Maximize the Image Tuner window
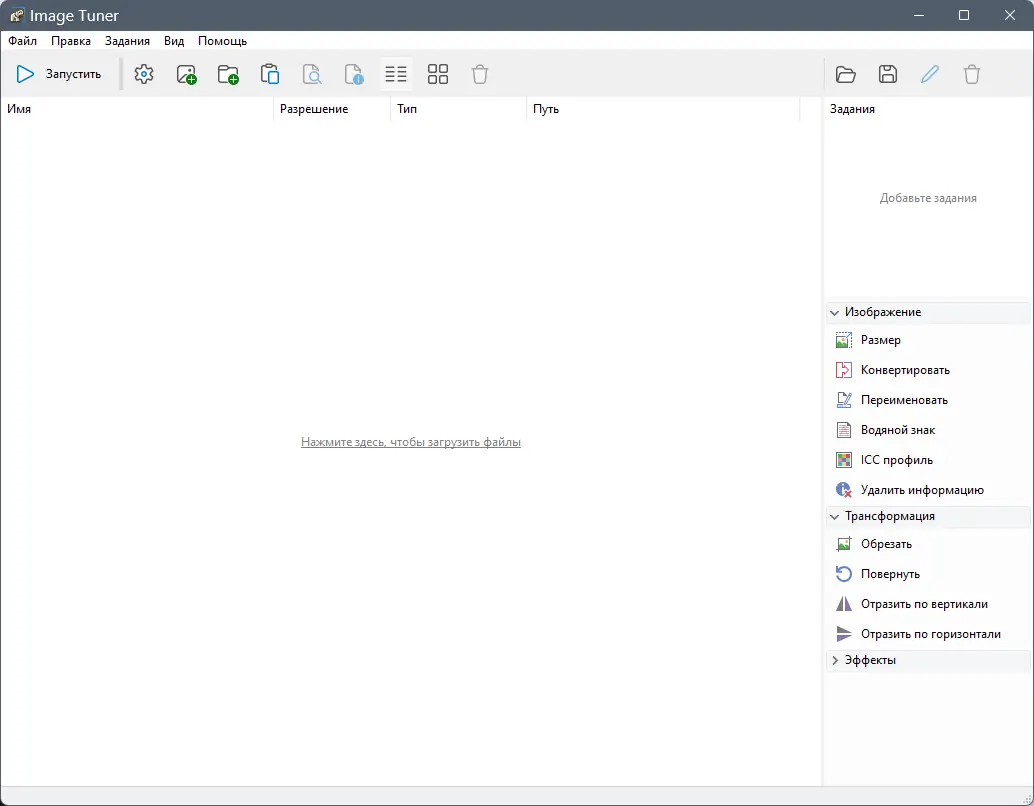The image size is (1034, 806). pyautogui.click(x=964, y=15)
